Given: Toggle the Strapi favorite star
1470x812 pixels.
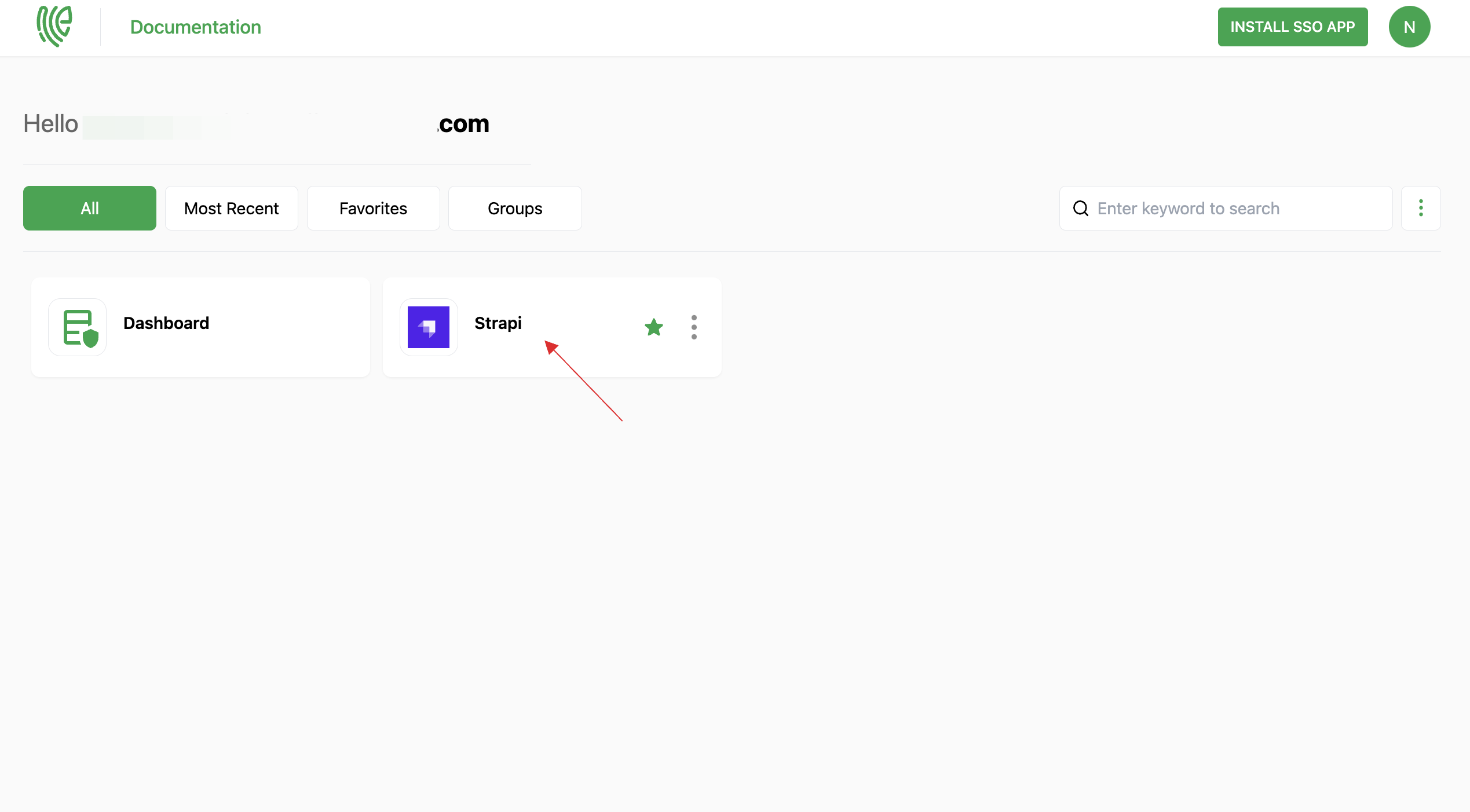Looking at the screenshot, I should pos(653,327).
